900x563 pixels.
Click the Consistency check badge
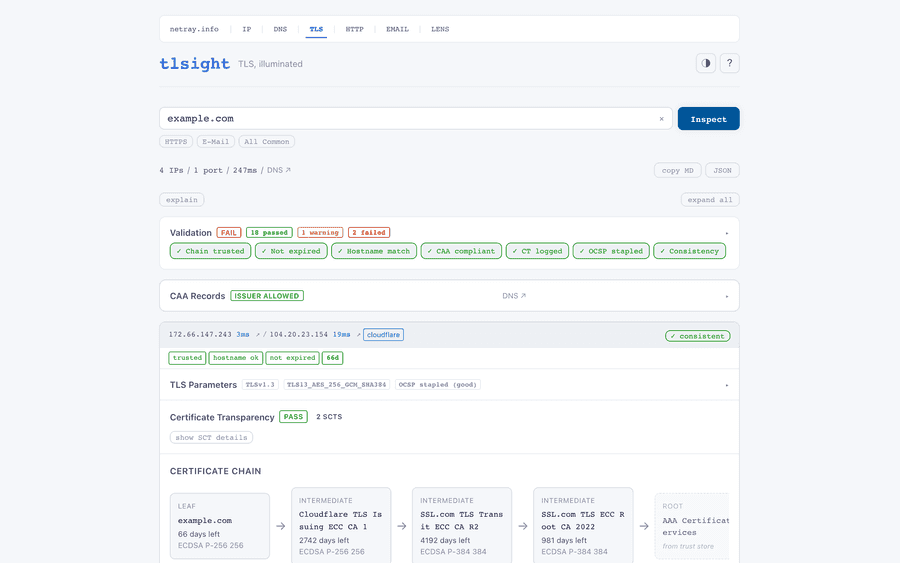[x=689, y=251]
